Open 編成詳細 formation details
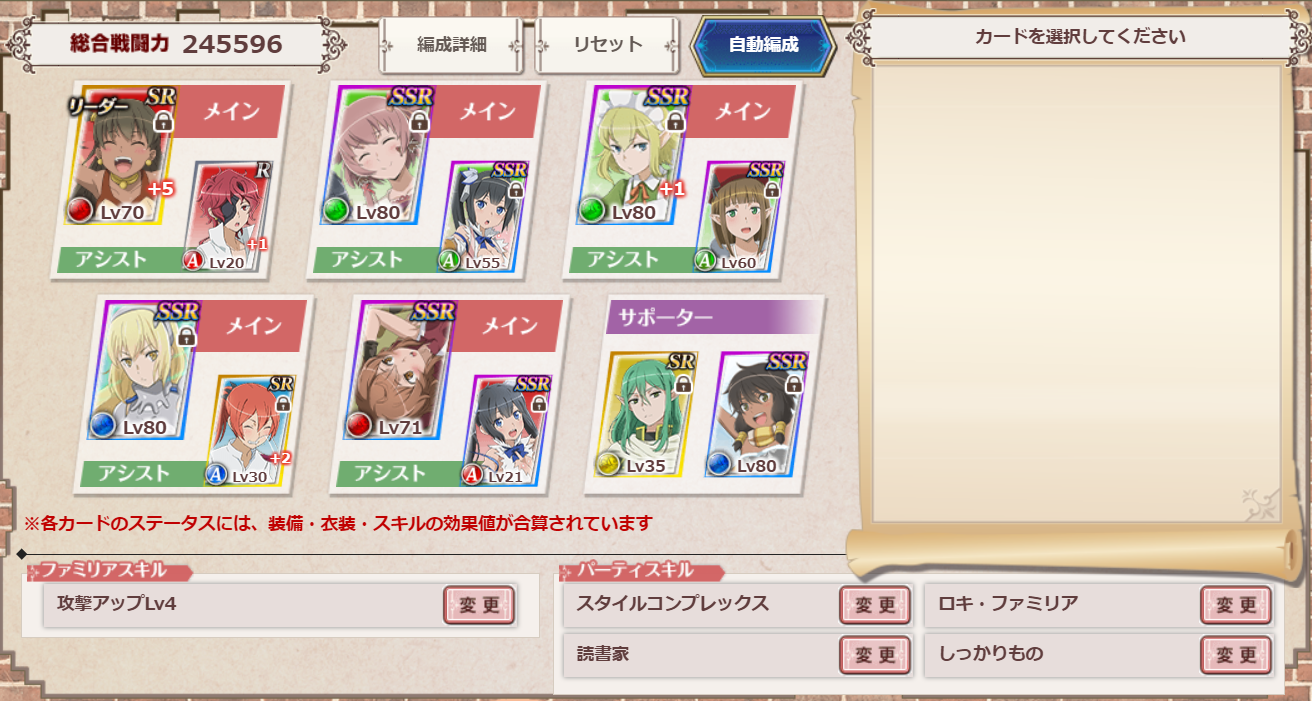Image resolution: width=1312 pixels, height=701 pixels. coord(451,45)
